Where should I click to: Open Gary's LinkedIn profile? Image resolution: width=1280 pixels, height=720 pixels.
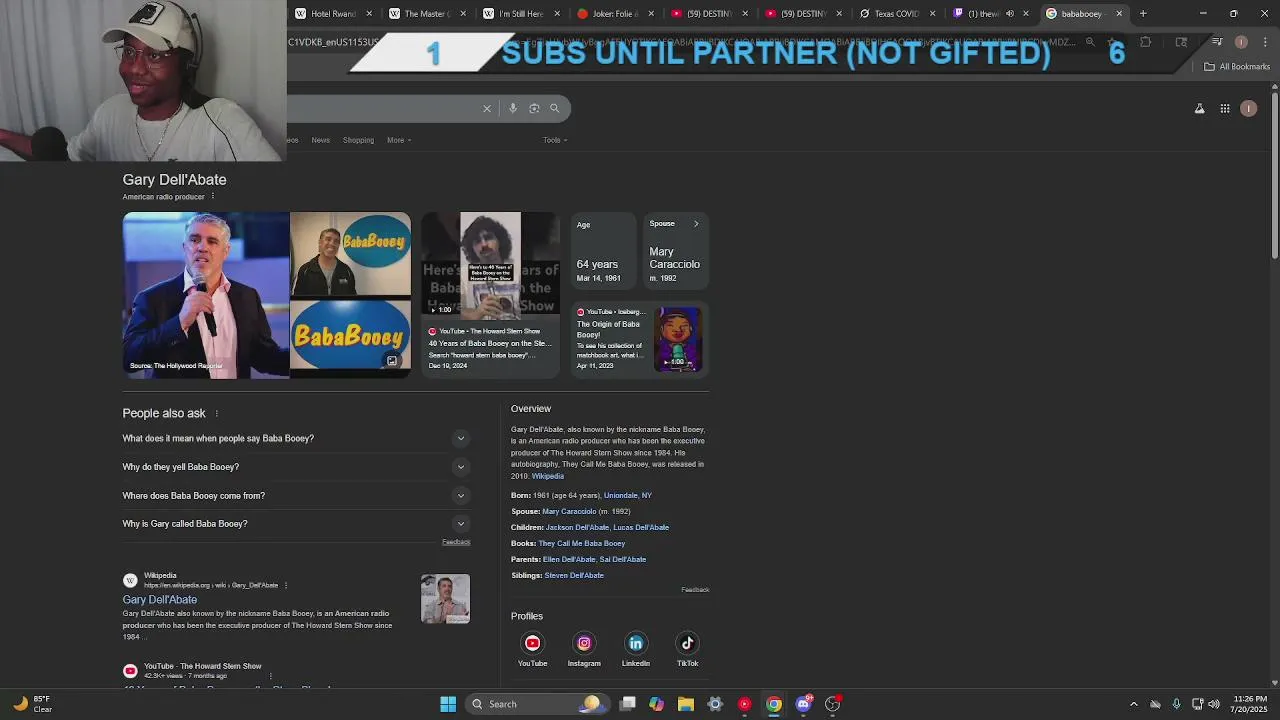(x=636, y=649)
